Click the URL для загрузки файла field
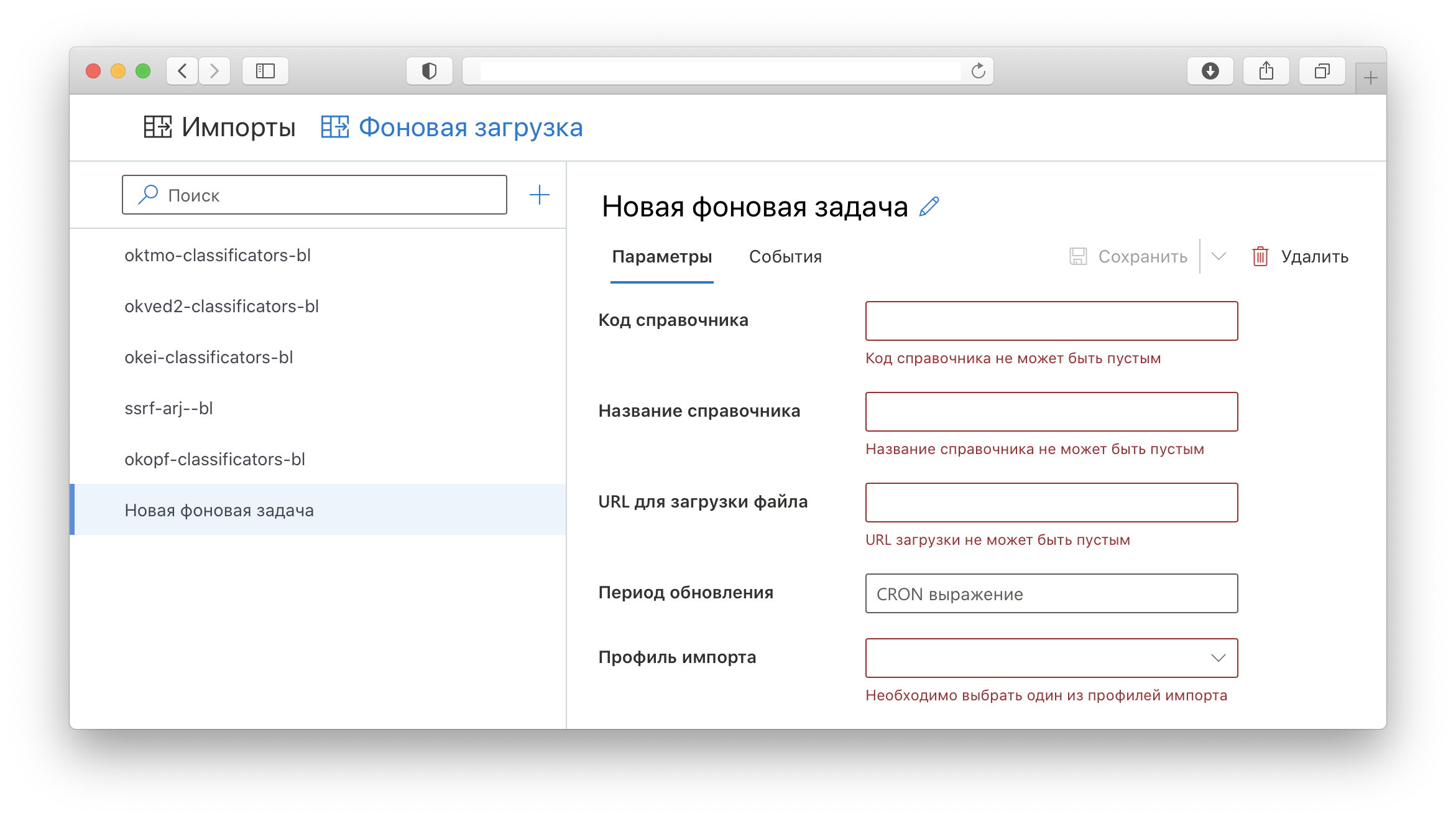The width and height of the screenshot is (1456, 821). [x=1052, y=503]
